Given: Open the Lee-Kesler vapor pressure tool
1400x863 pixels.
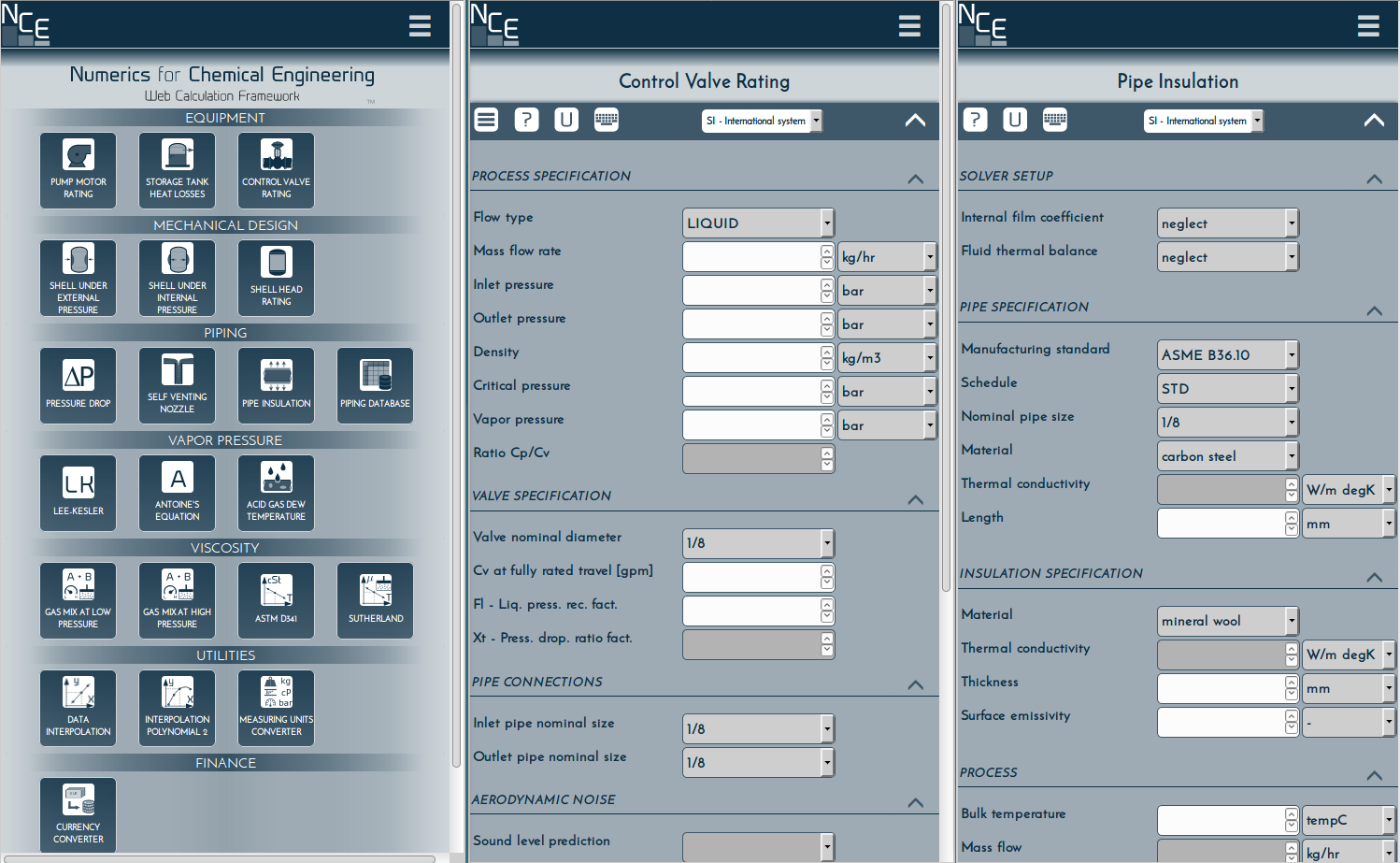Looking at the screenshot, I should point(78,493).
